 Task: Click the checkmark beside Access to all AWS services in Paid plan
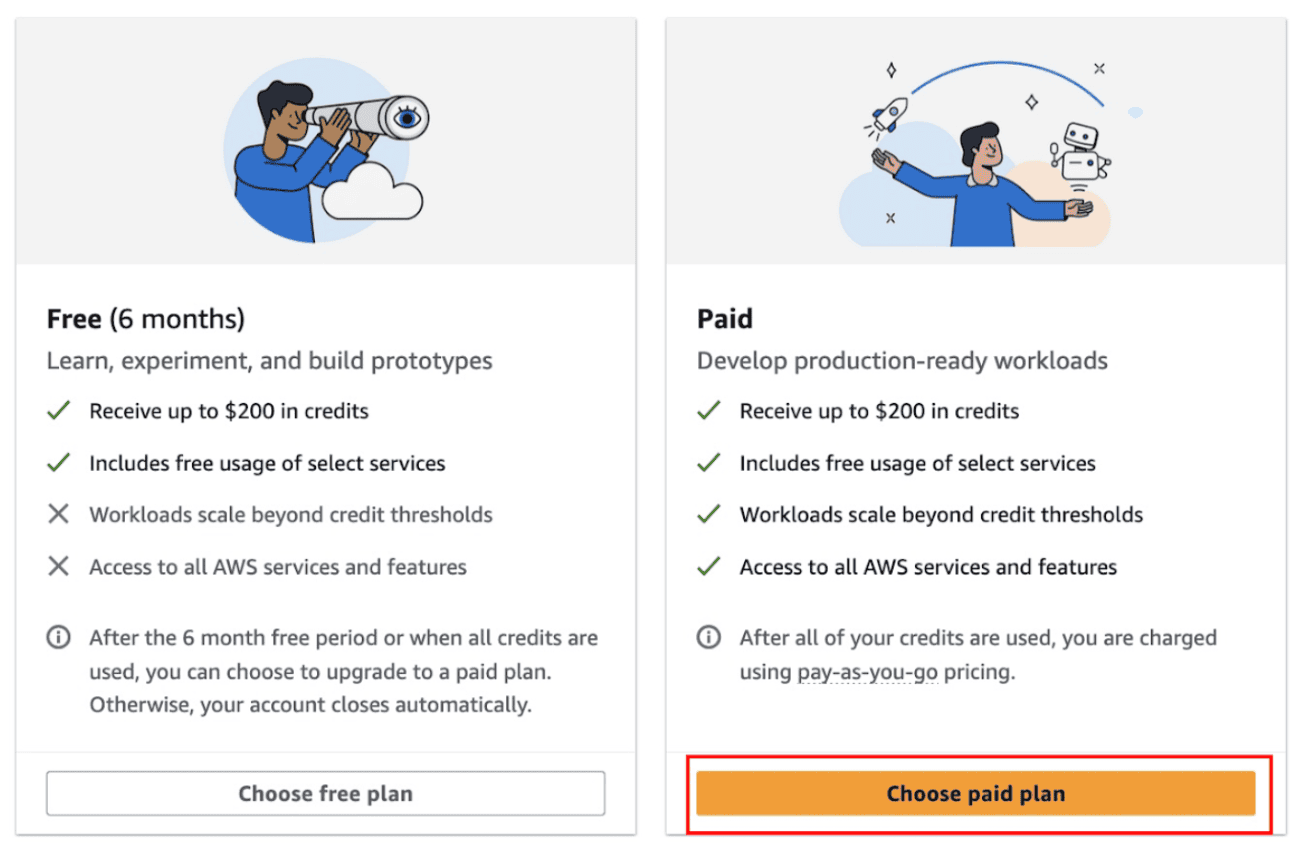click(709, 567)
